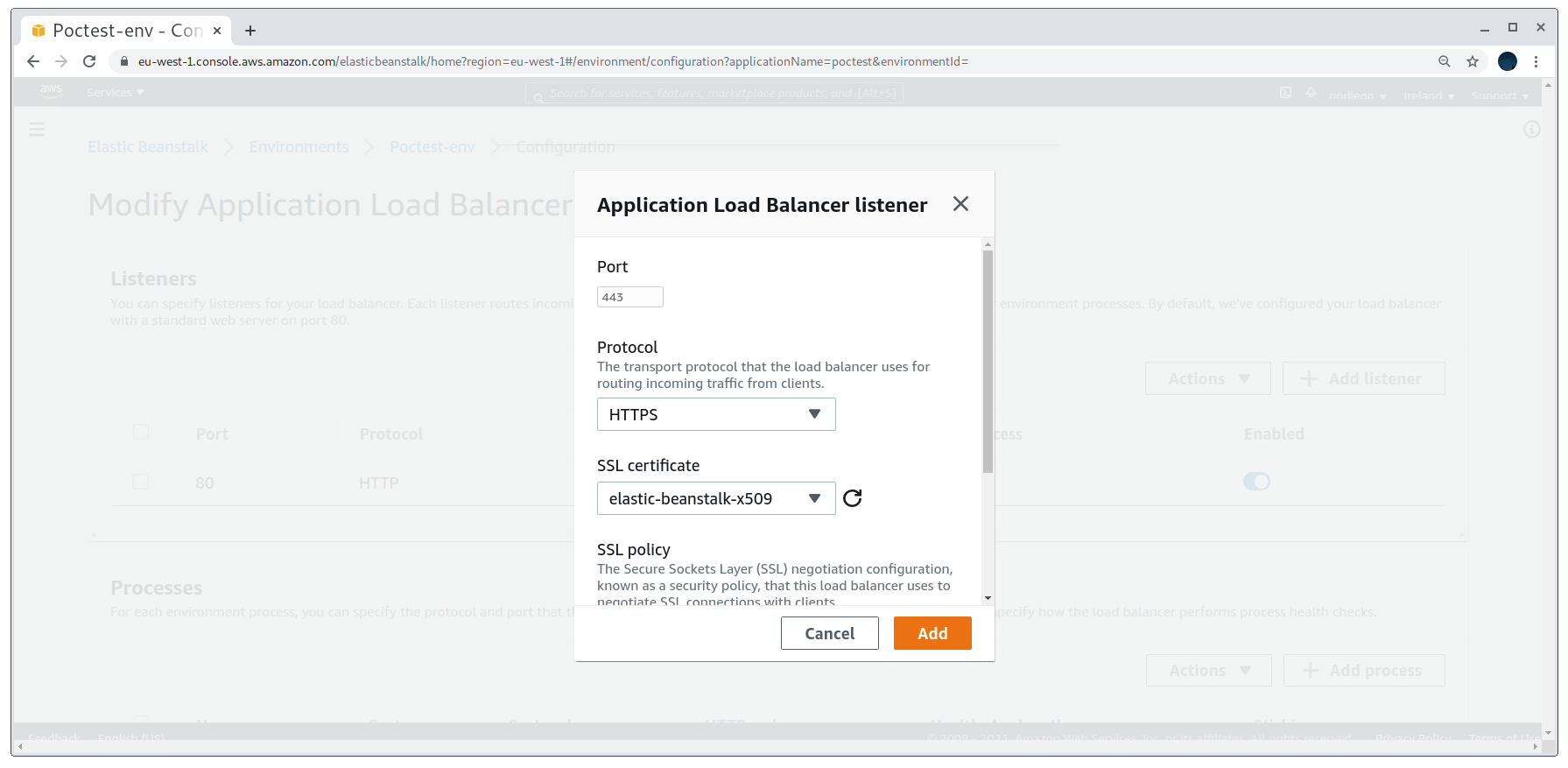
Task: Open the AWS logo home link
Action: pos(51,91)
